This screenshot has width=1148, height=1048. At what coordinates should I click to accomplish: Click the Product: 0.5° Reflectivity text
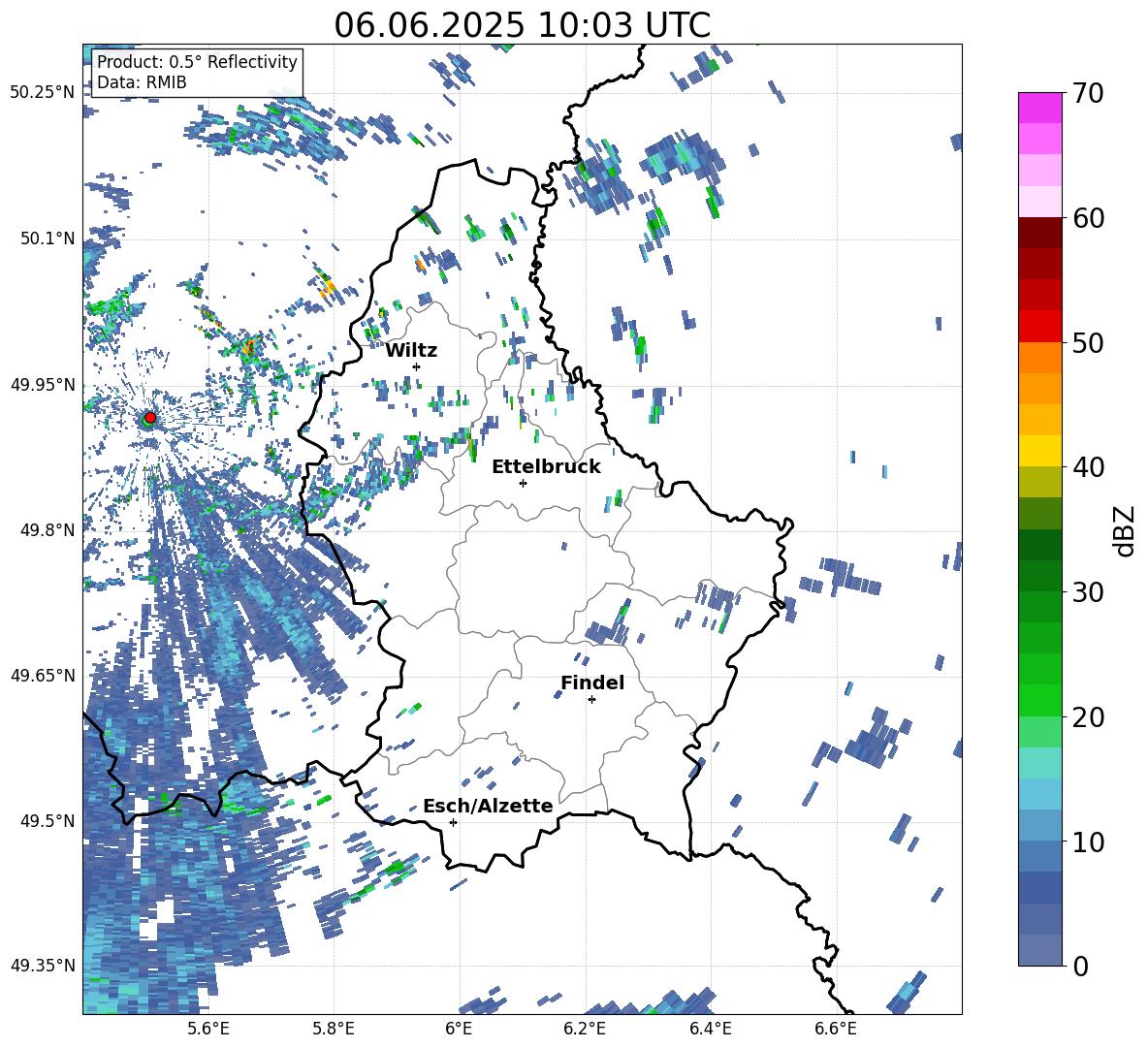197,61
